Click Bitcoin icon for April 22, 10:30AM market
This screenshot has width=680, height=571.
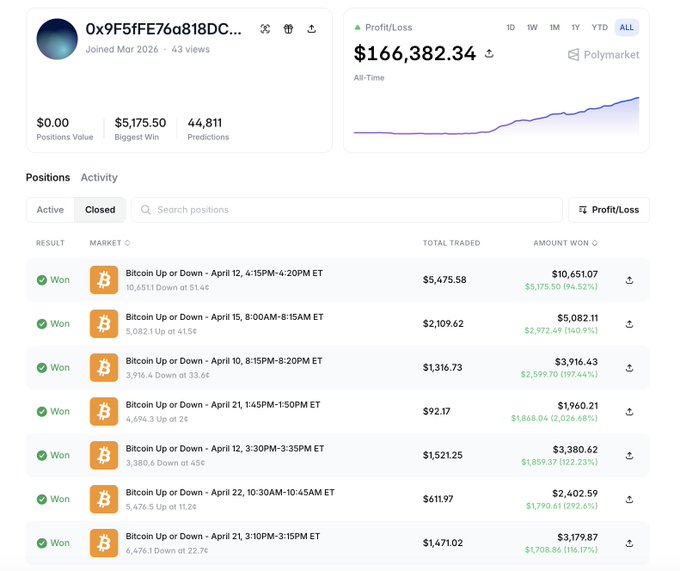point(104,499)
